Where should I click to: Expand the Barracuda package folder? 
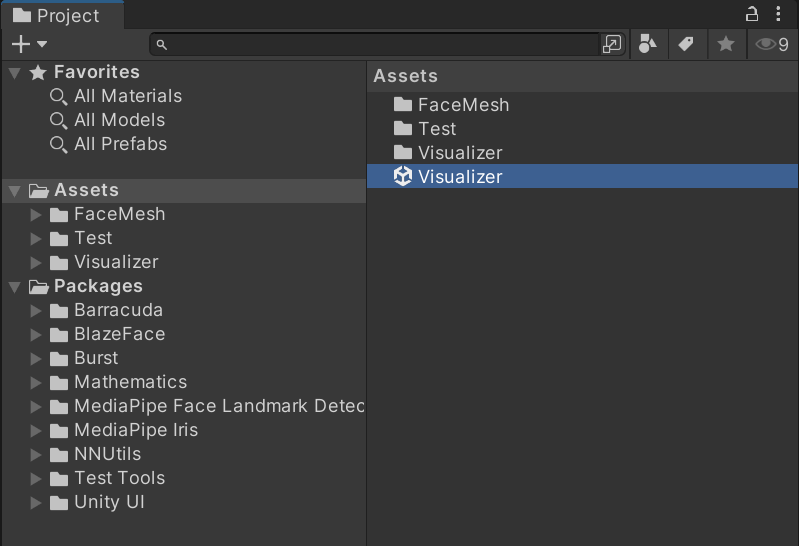pos(36,310)
